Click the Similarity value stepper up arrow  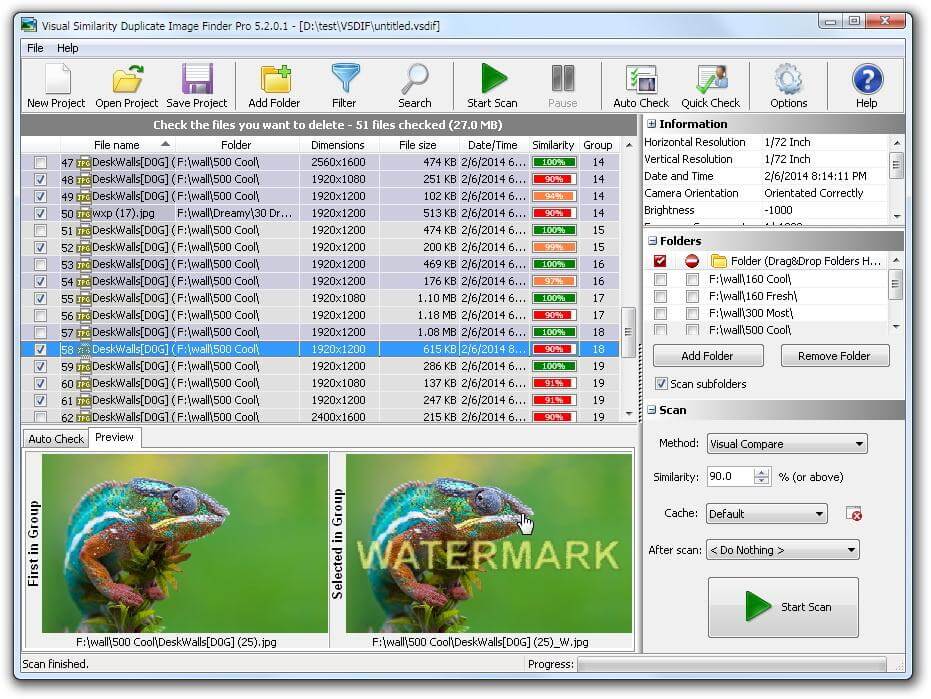[761, 471]
